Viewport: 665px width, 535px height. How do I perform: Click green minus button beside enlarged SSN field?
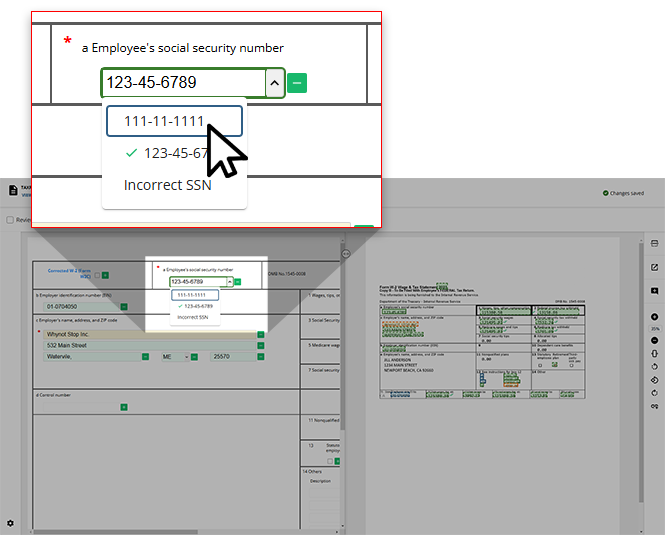(x=297, y=83)
